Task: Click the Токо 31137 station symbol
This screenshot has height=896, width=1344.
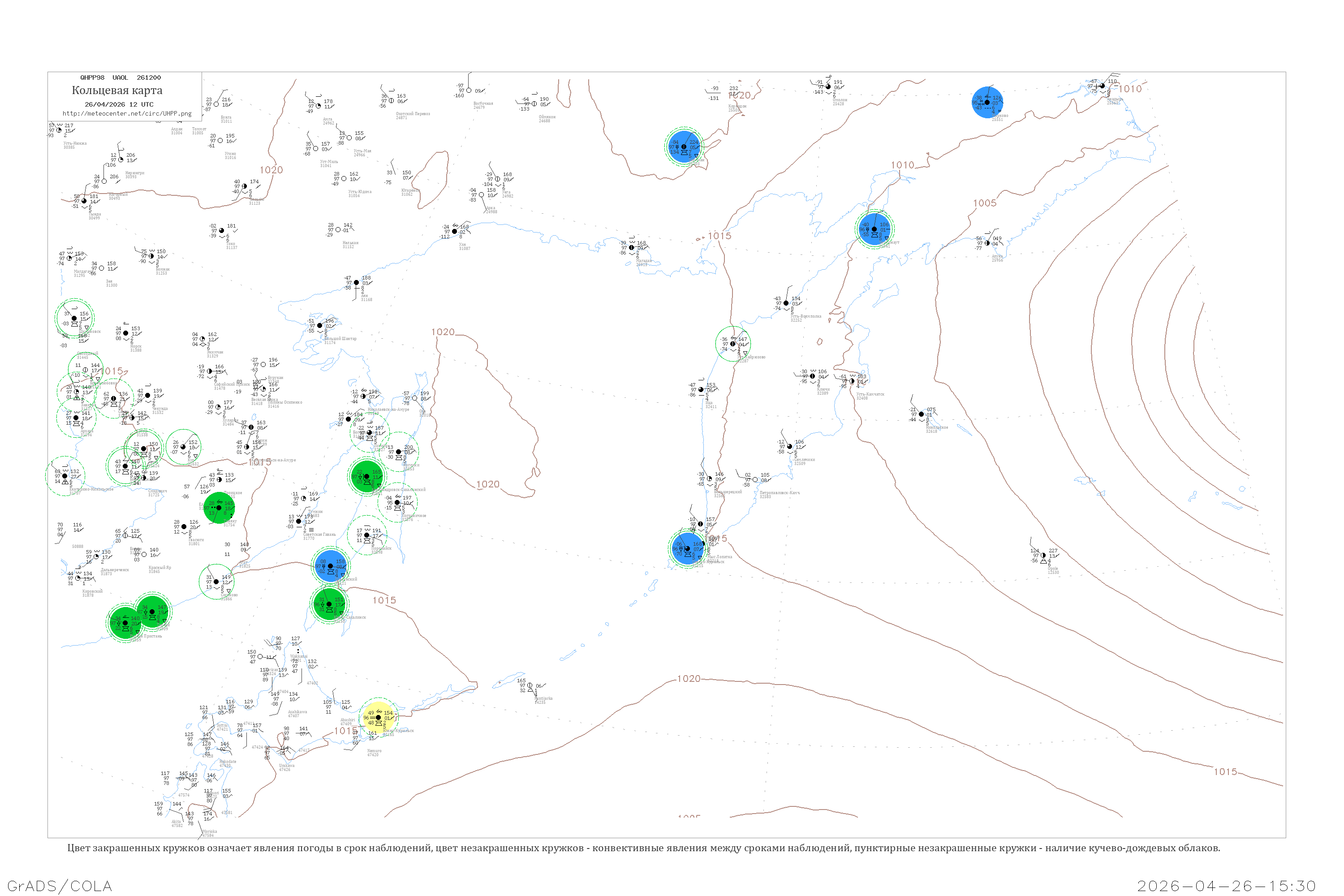Action: pos(222,231)
